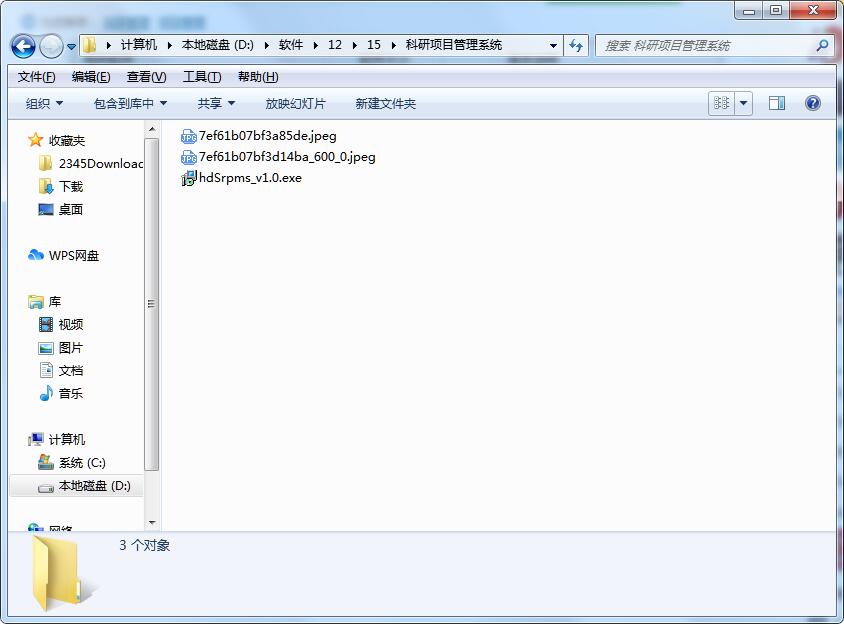Select 桌面 in the navigation pane
844x624 pixels.
pos(61,209)
